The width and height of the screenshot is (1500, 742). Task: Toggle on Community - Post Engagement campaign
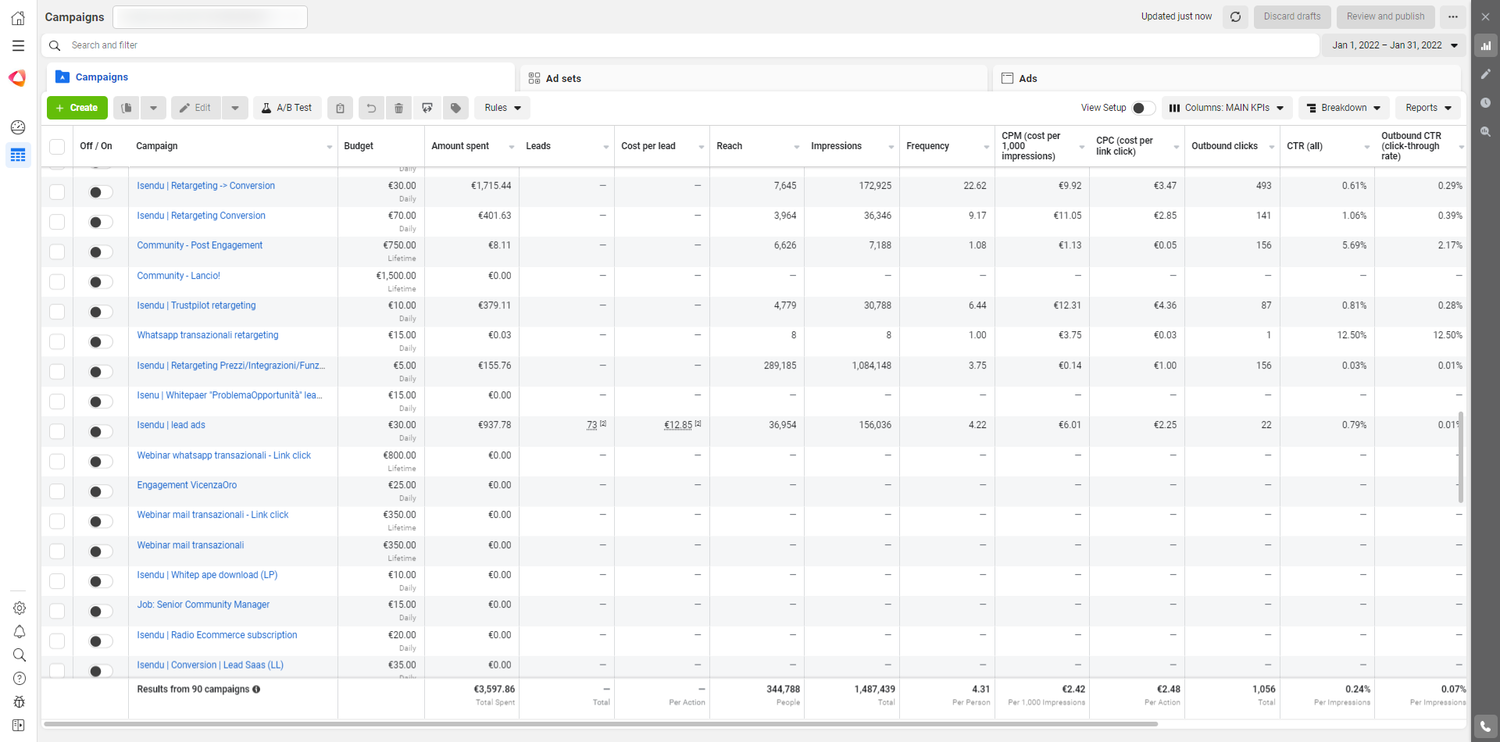100,252
